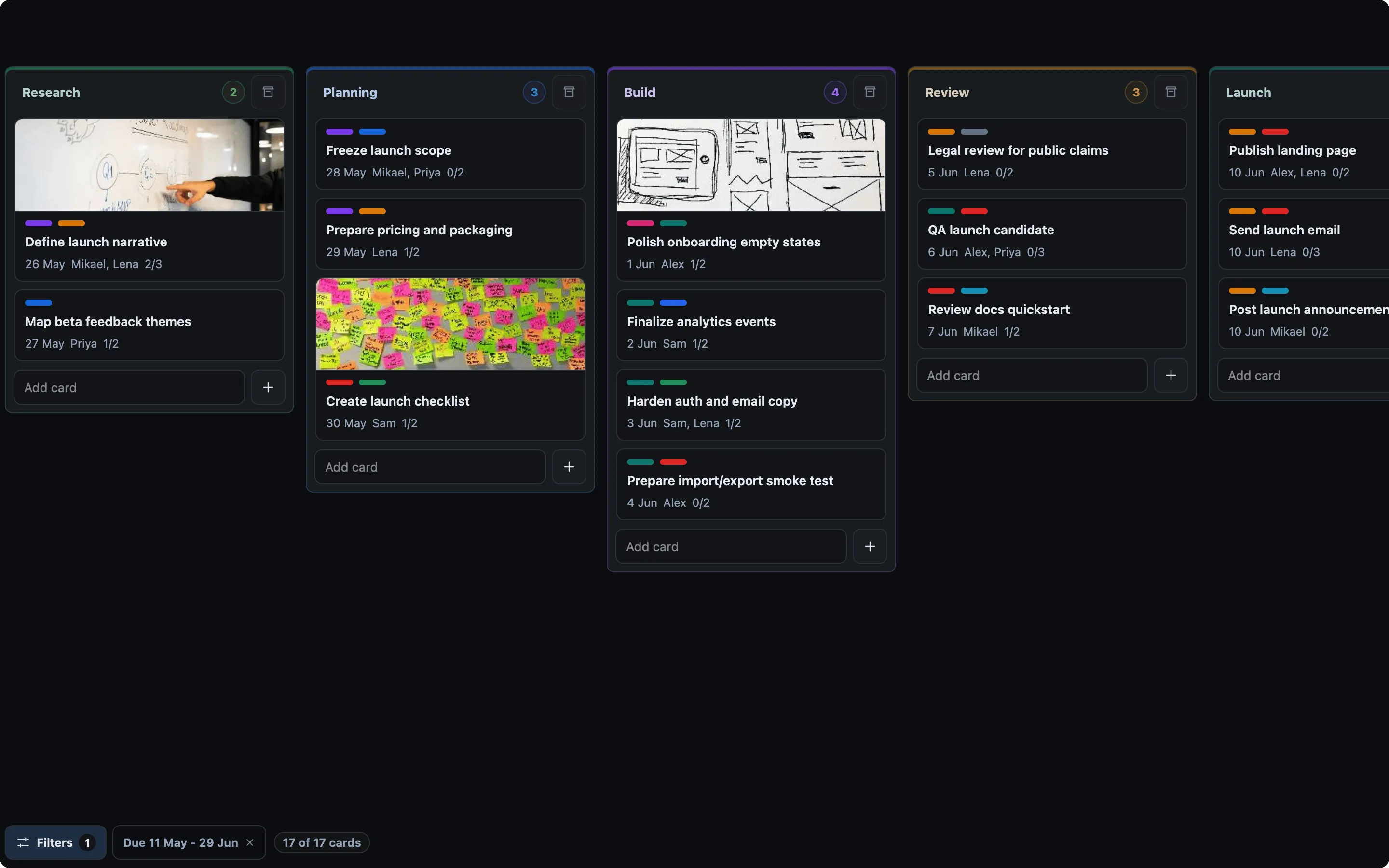Click the plus button in Build column
This screenshot has height=868, width=1389.
(870, 546)
